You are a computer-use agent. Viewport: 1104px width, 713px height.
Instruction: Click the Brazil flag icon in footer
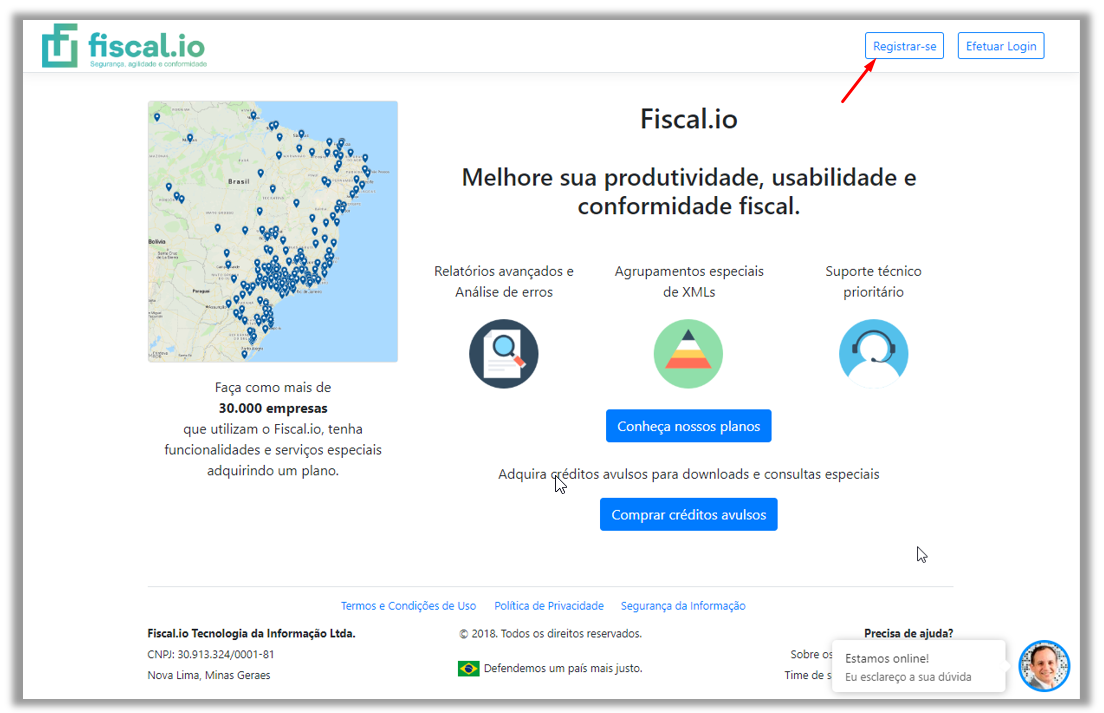(x=468, y=668)
